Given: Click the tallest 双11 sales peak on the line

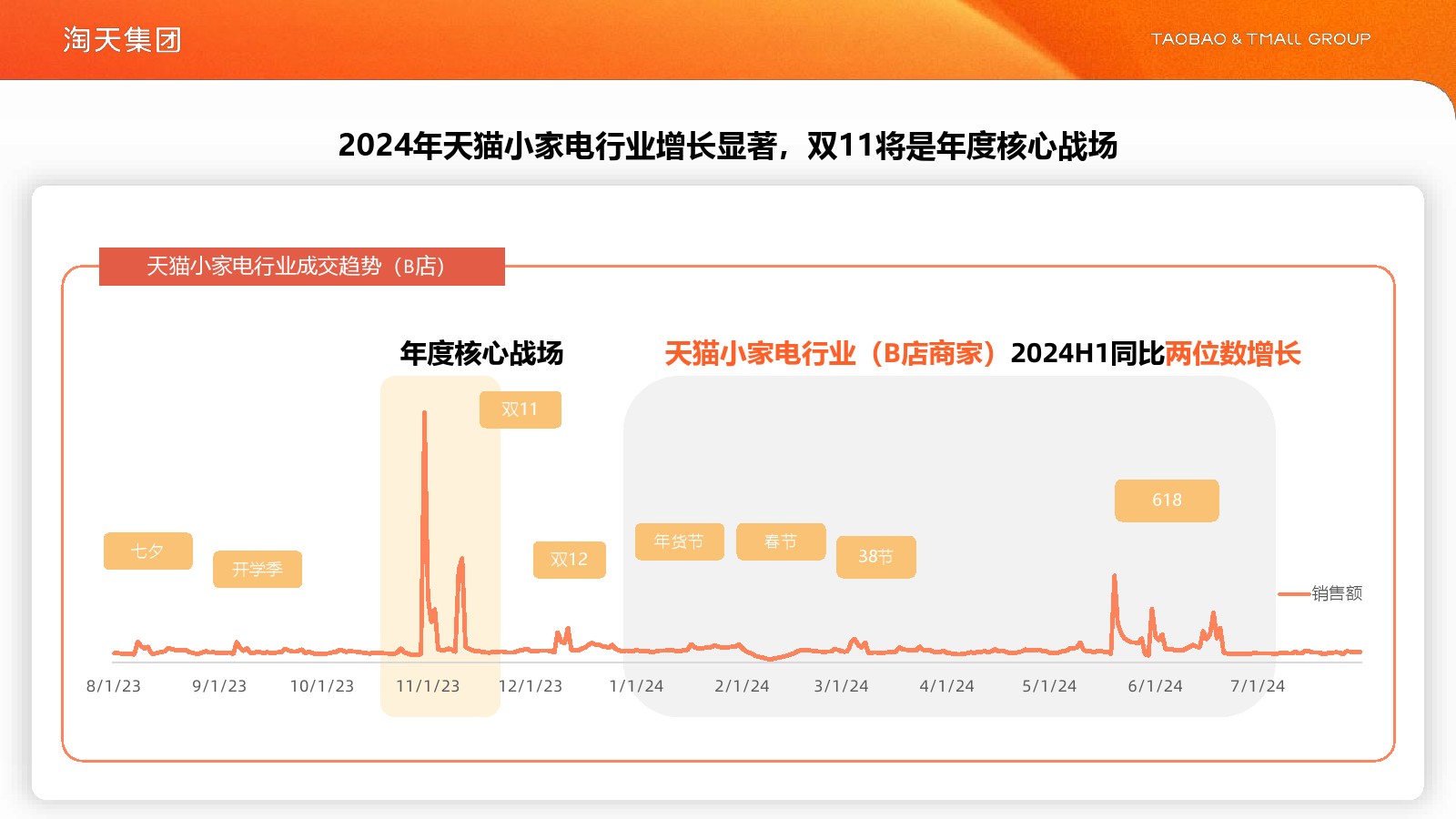Looking at the screenshot, I should [x=424, y=414].
